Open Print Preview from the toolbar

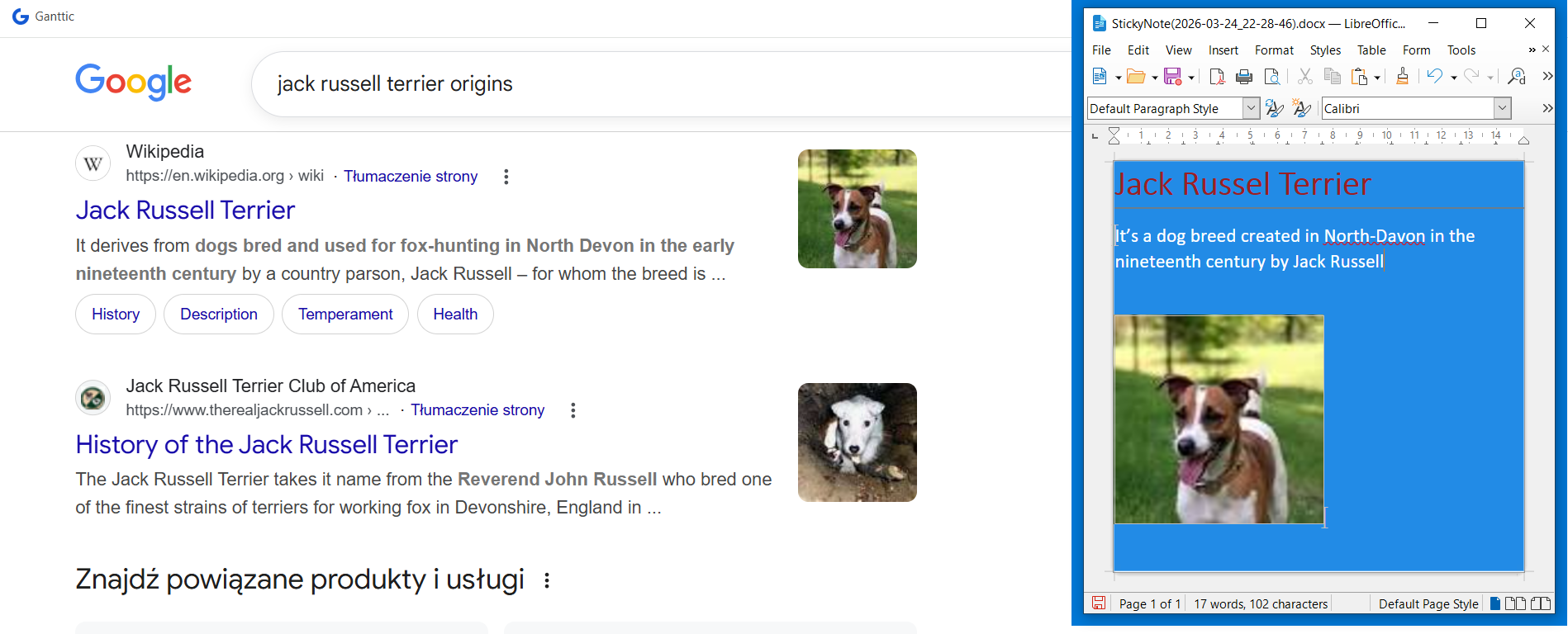1272,77
